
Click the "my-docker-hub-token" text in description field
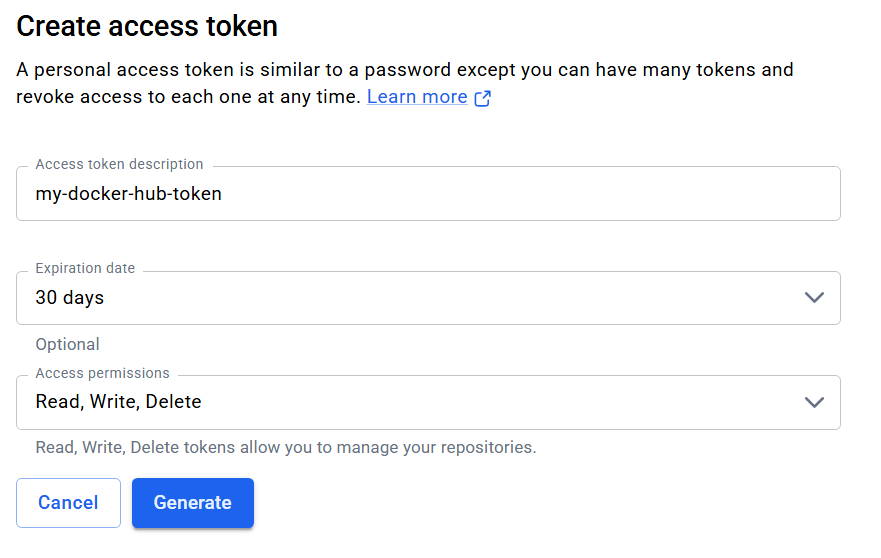[x=128, y=194]
